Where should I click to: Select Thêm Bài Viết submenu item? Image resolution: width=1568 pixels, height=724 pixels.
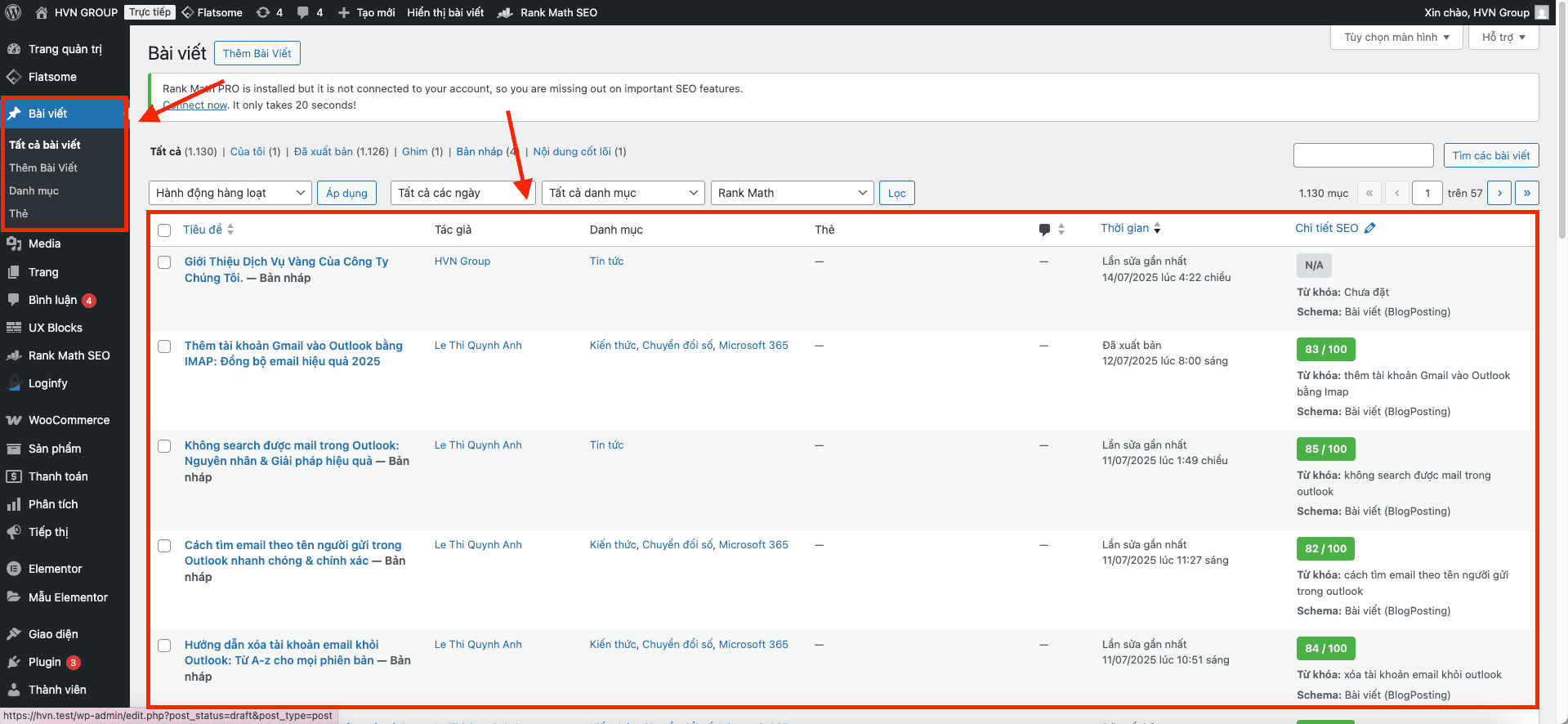point(43,168)
